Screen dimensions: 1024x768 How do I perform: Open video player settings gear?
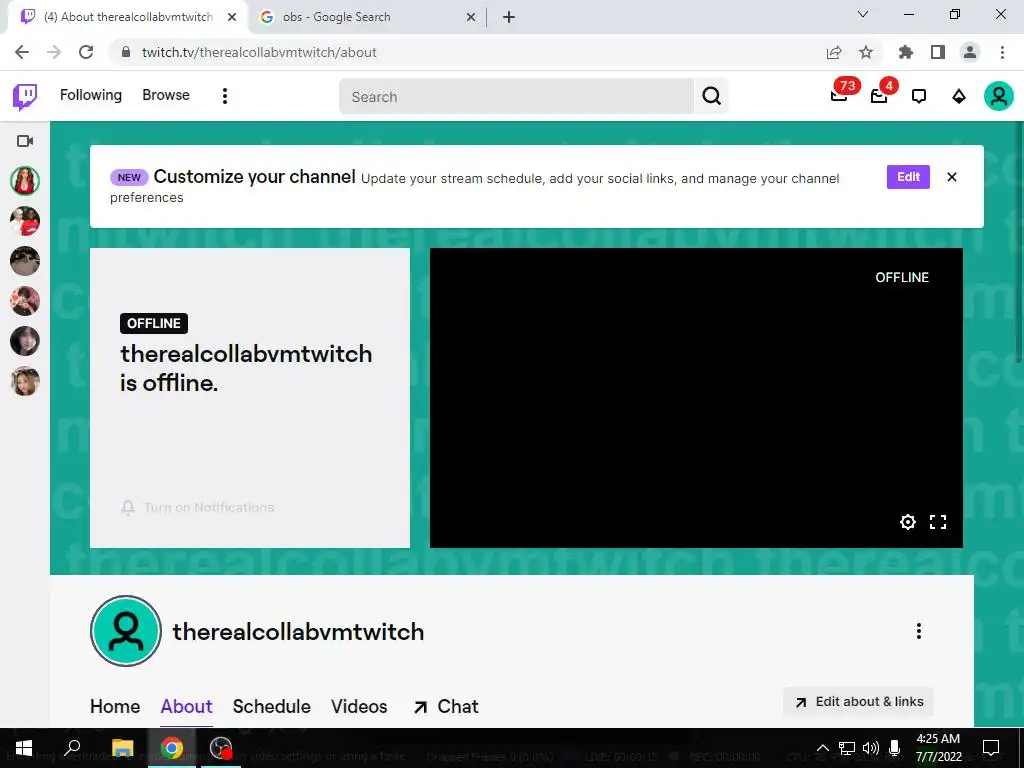click(x=908, y=522)
